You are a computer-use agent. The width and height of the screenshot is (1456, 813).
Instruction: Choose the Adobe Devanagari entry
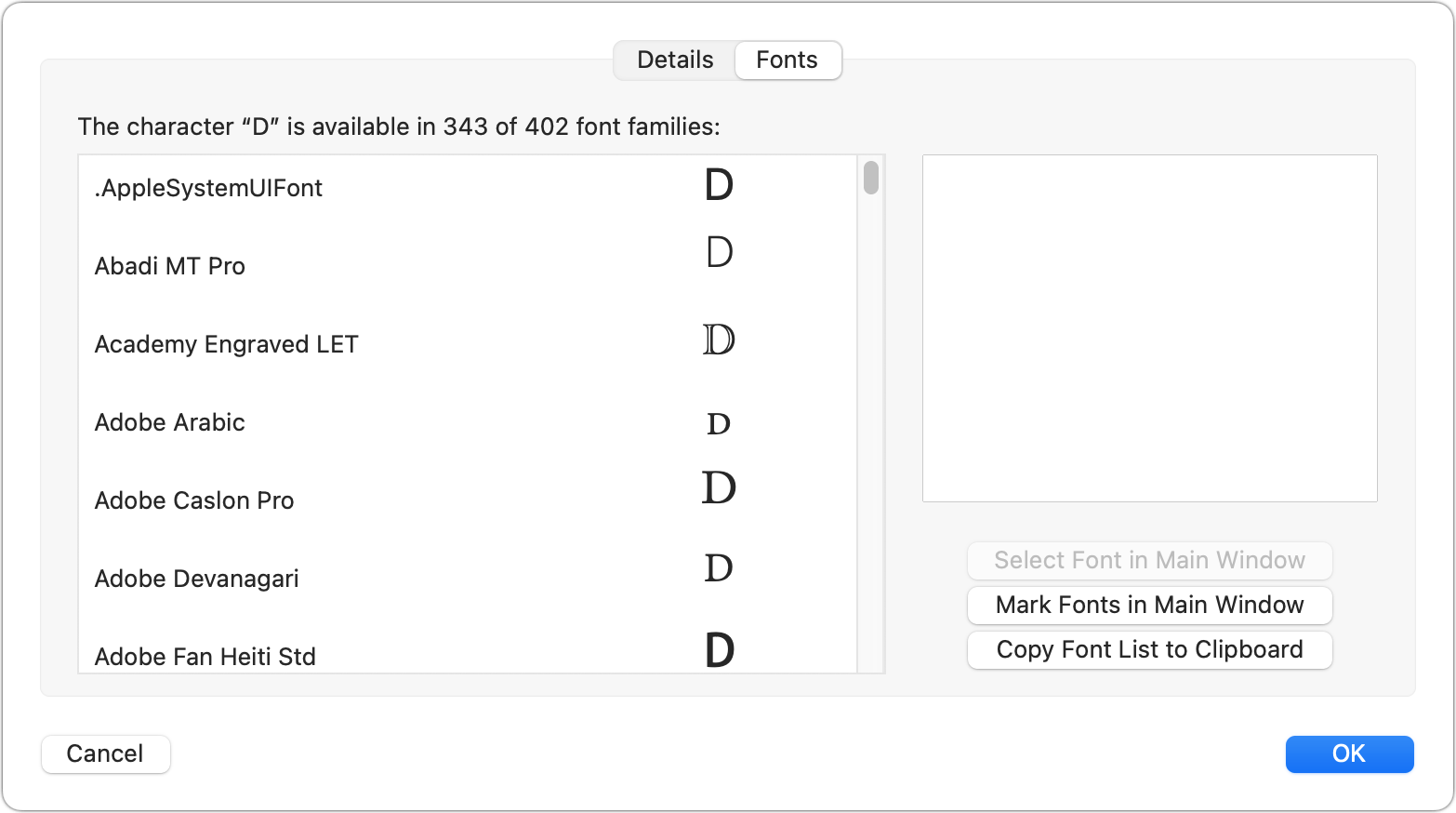click(x=468, y=579)
